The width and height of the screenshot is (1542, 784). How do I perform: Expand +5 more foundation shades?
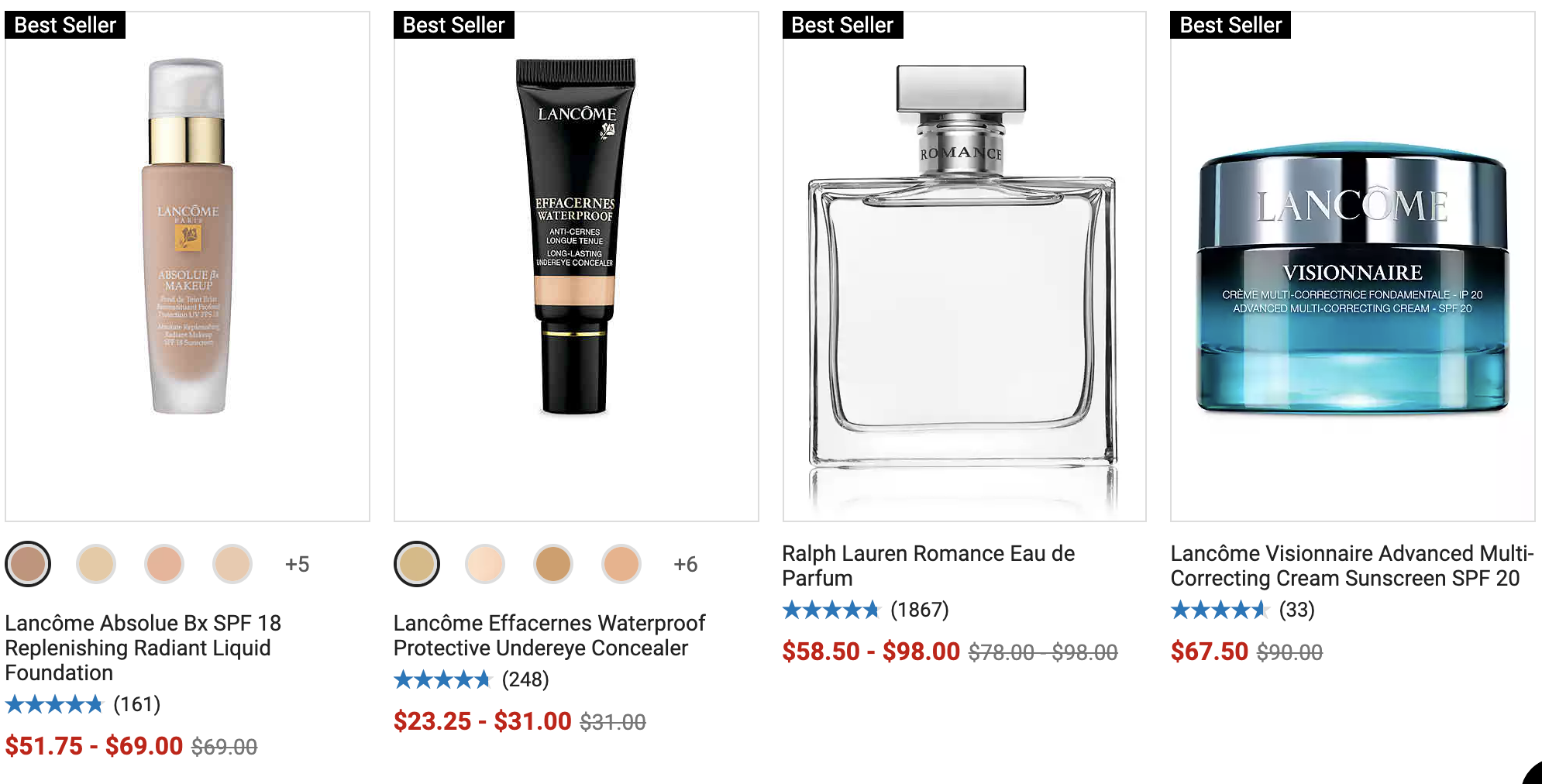click(x=297, y=564)
